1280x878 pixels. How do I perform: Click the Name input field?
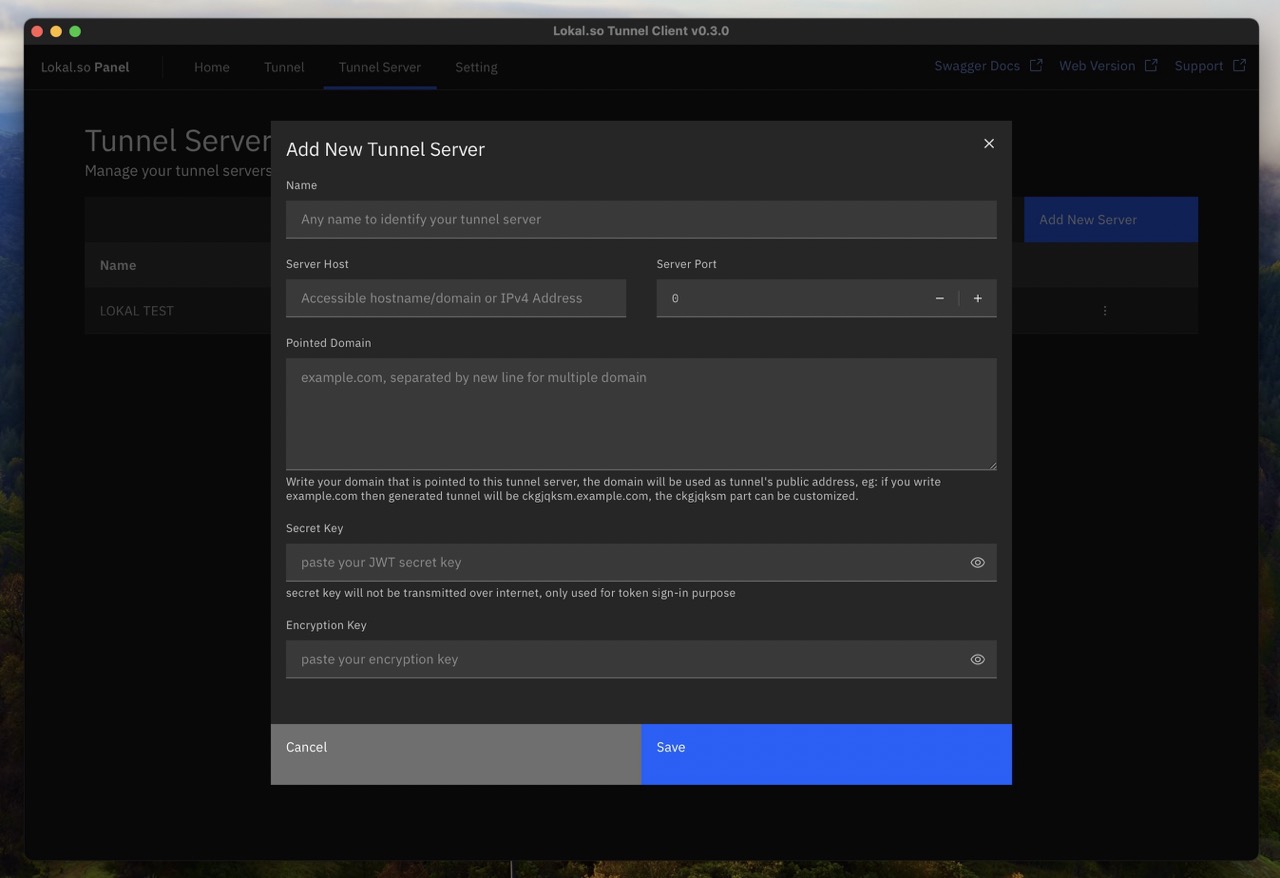click(x=640, y=219)
